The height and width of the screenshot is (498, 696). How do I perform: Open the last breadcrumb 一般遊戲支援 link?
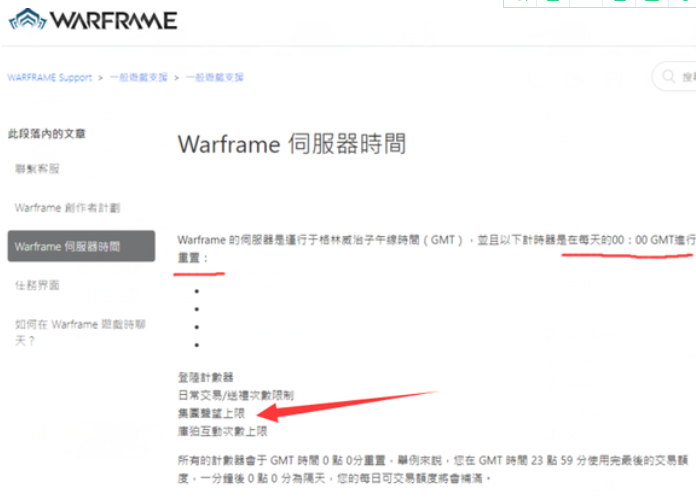click(x=214, y=78)
